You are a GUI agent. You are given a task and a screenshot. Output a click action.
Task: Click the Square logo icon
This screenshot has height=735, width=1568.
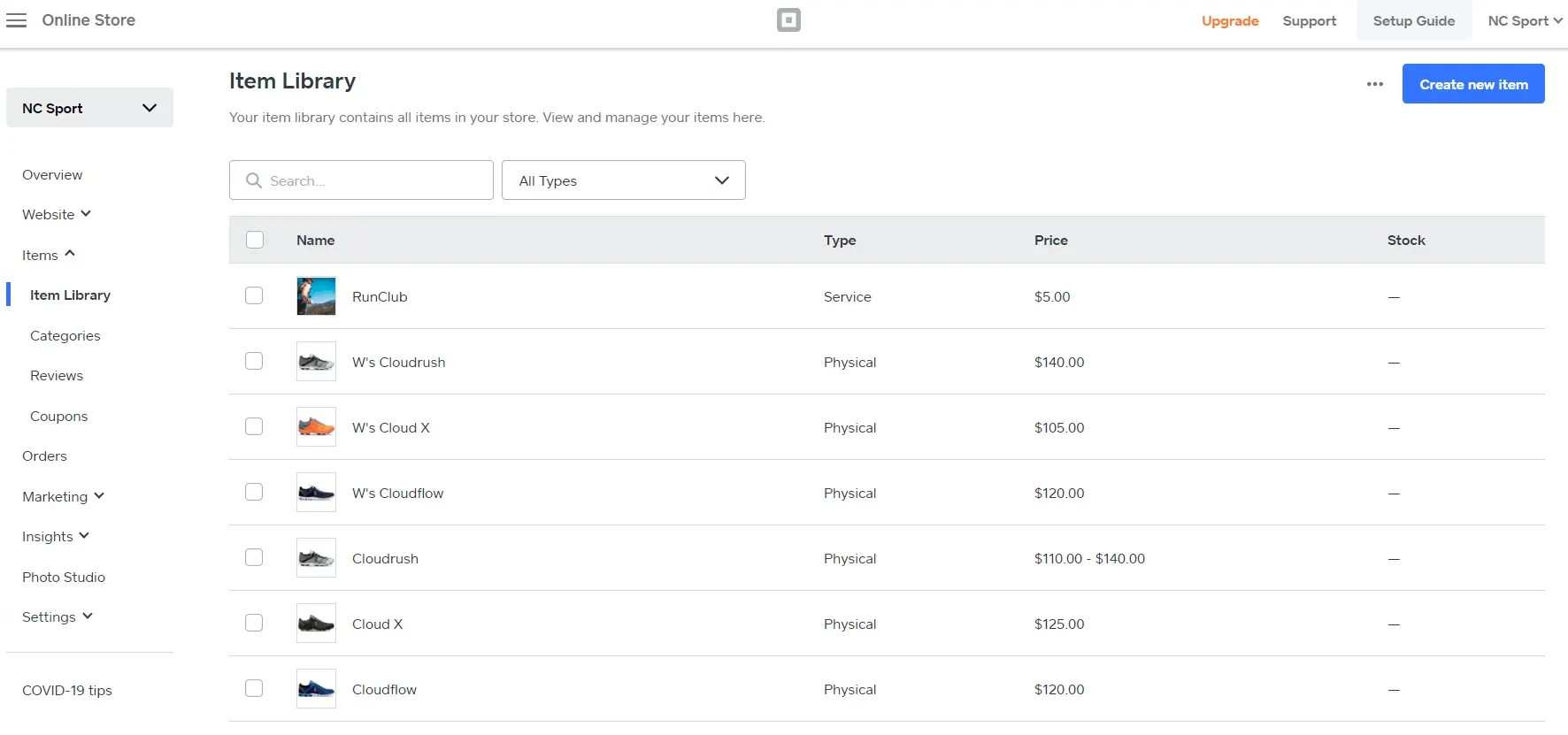click(x=788, y=20)
